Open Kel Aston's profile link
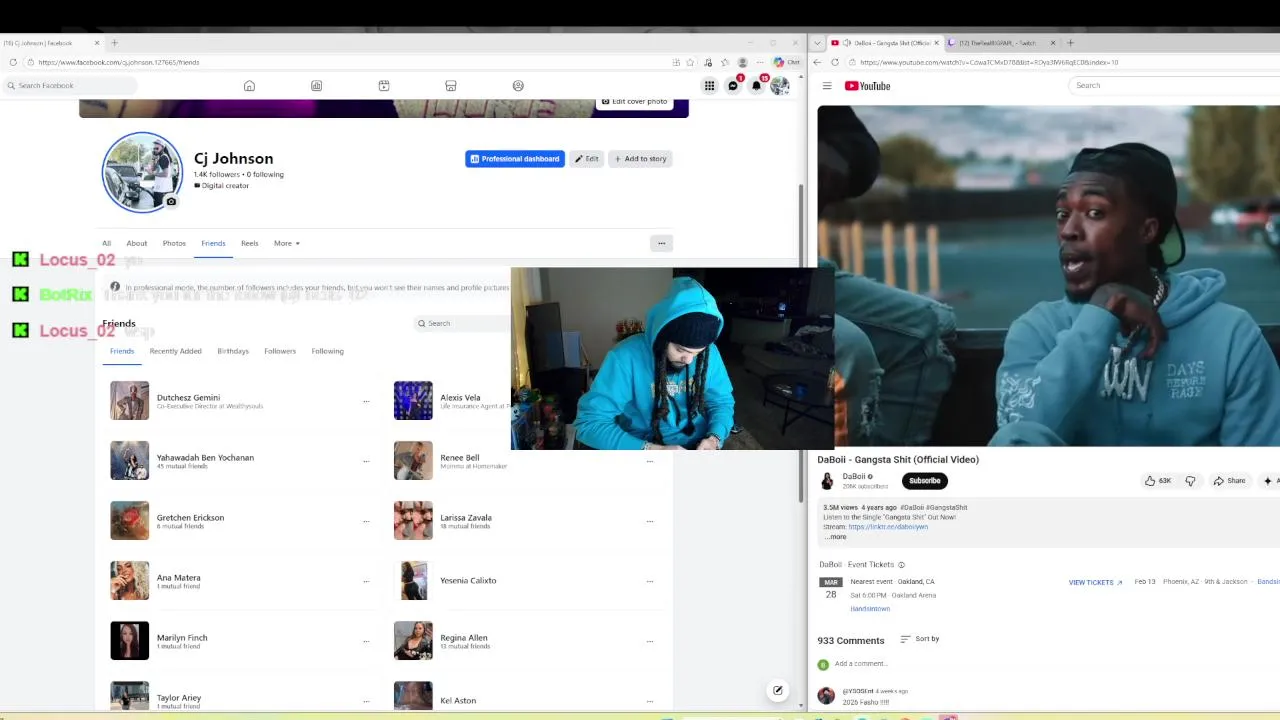The width and height of the screenshot is (1280, 720). point(458,700)
